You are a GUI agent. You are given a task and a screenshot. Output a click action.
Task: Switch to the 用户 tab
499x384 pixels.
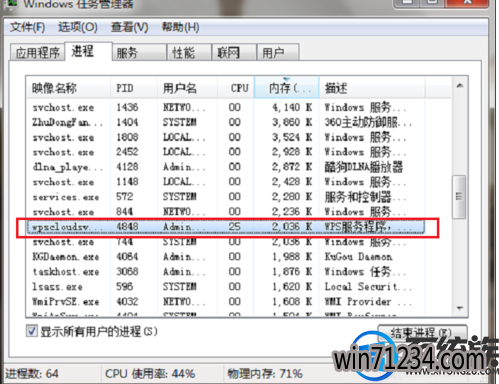[x=278, y=52]
